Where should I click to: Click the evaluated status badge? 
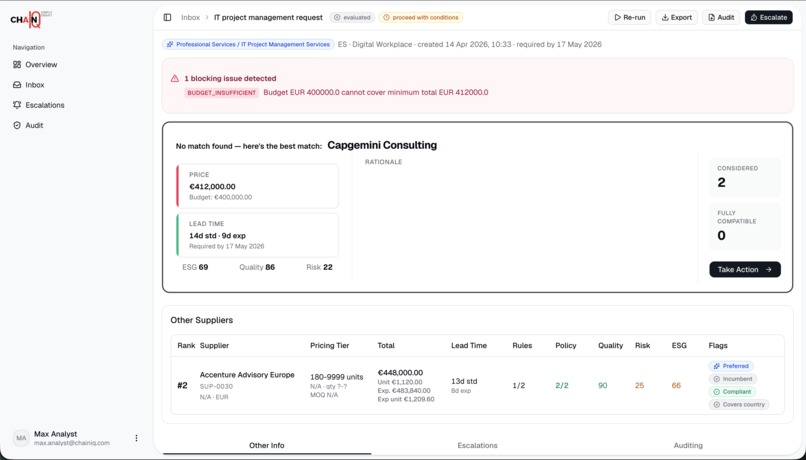coord(352,17)
